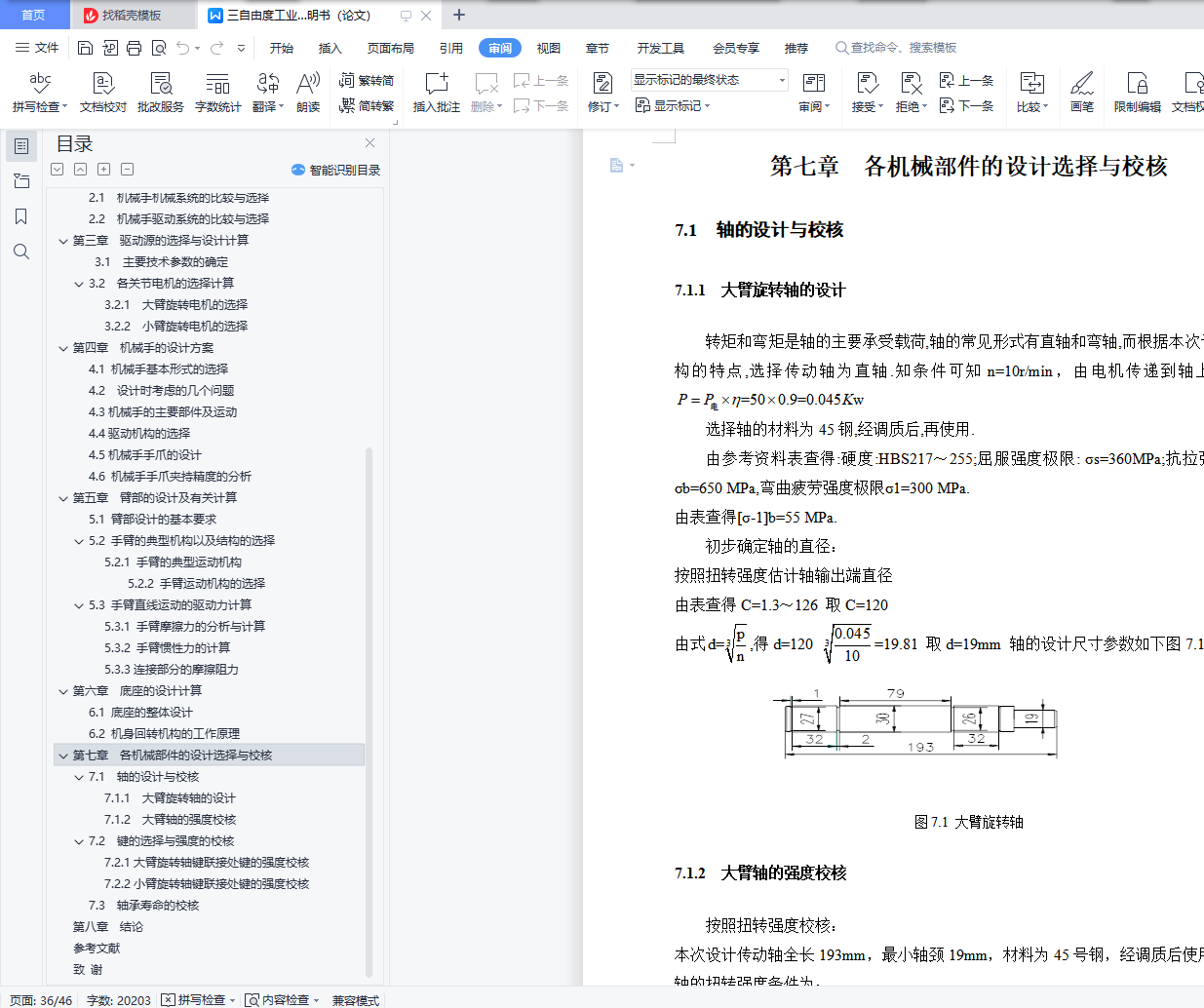The image size is (1204, 1008).
Task: Jump to outline entry 6.2 机身回转机构的工作原理
Action: (x=164, y=734)
